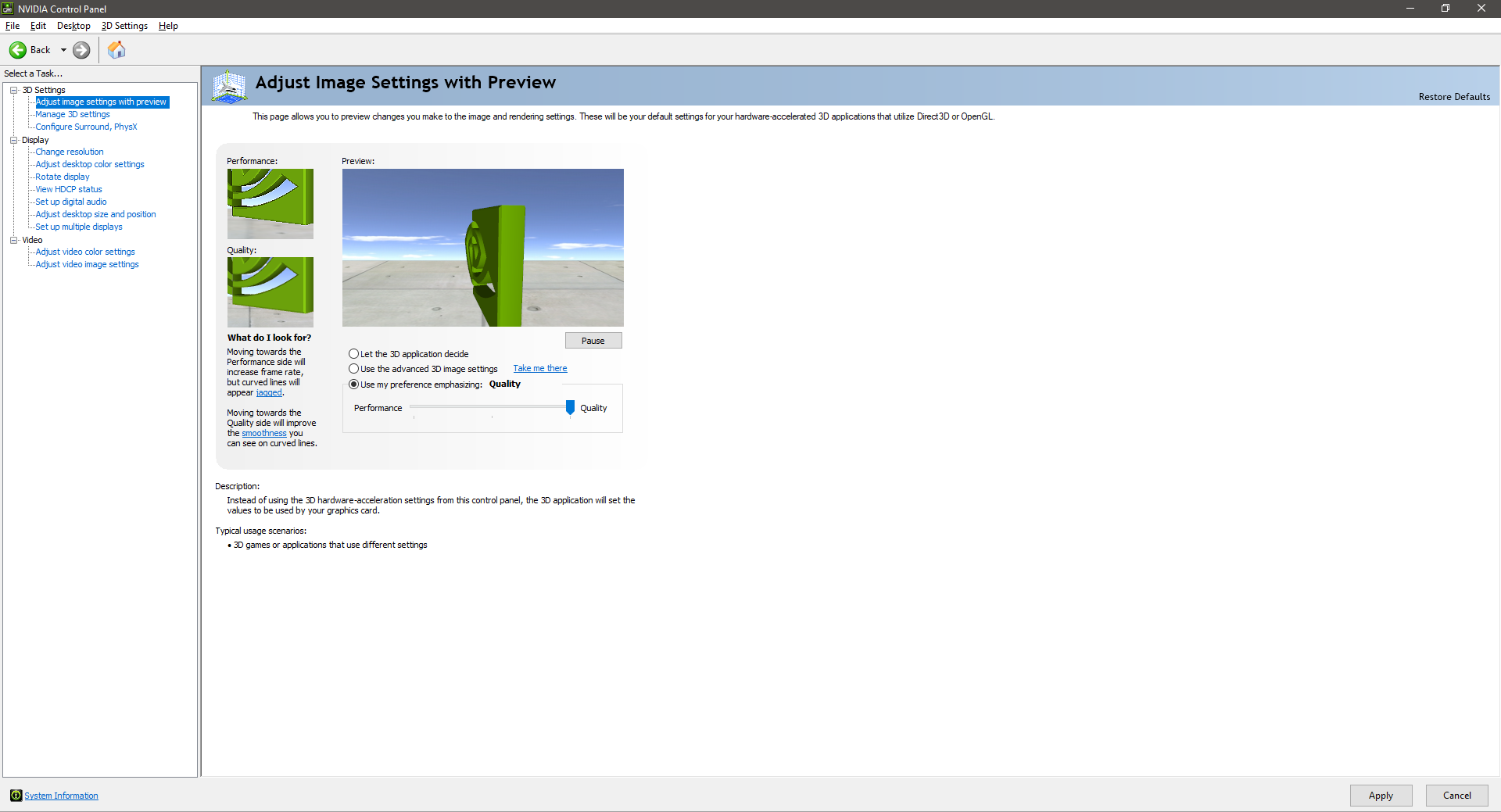1501x812 pixels.
Task: Click the Performance-Quality slider handle
Action: (570, 407)
